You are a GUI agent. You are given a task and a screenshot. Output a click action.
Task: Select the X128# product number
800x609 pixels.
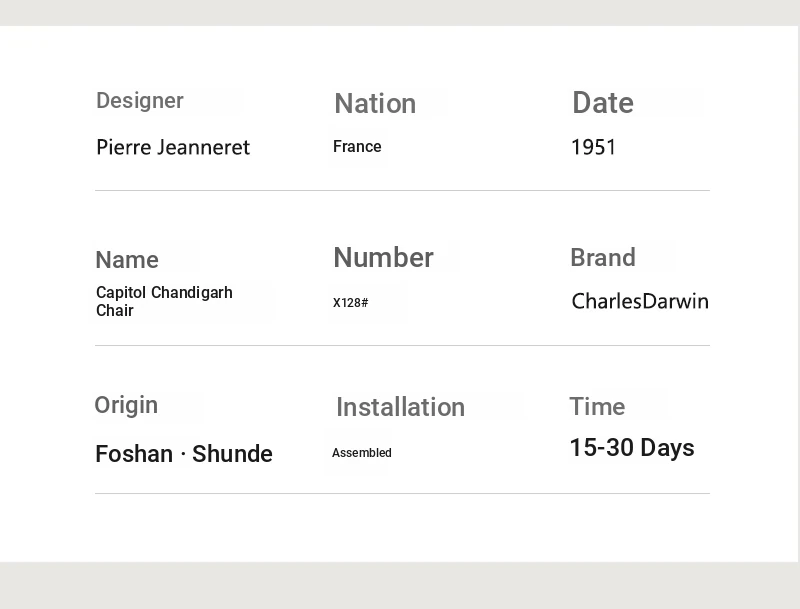tap(351, 303)
